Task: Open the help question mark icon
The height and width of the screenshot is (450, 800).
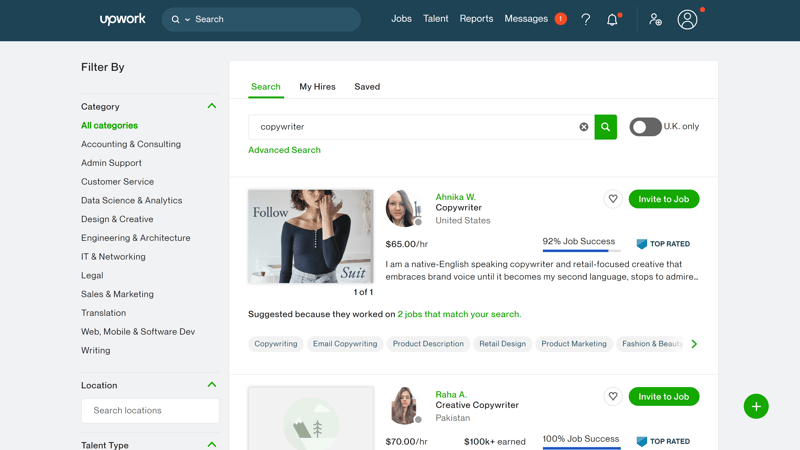Action: tap(586, 19)
